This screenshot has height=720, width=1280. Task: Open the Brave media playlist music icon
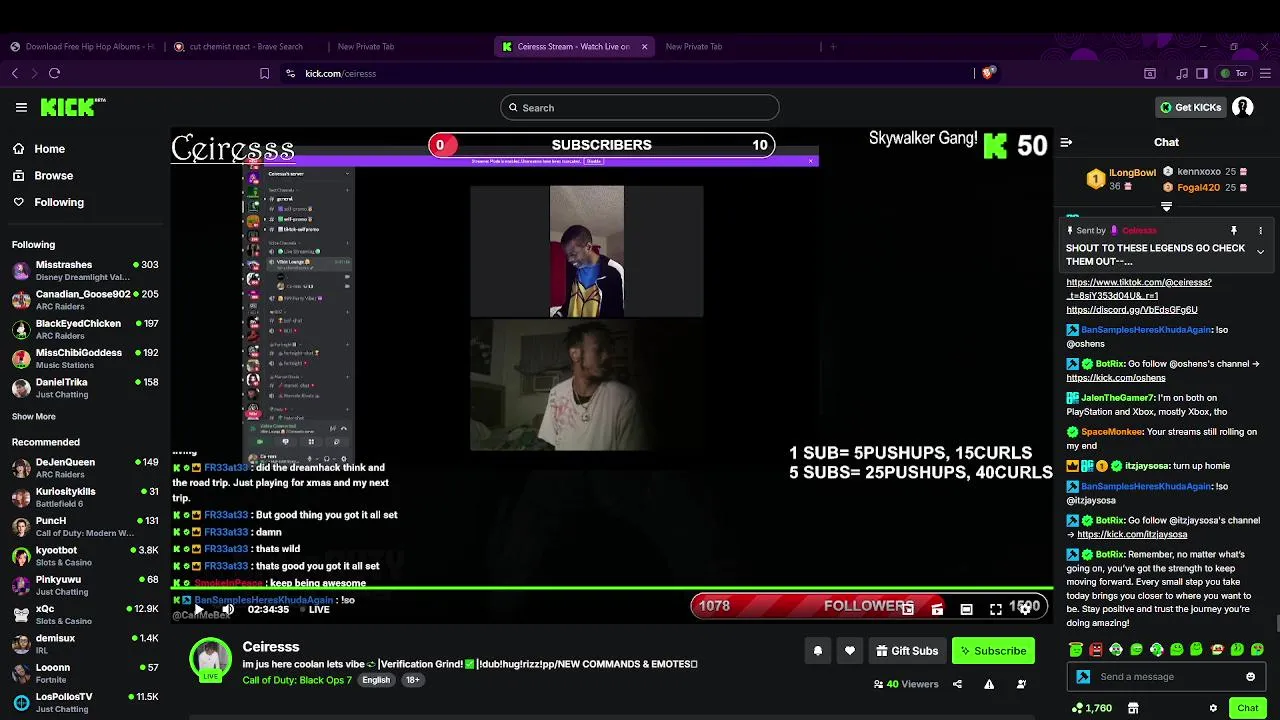click(x=1182, y=73)
